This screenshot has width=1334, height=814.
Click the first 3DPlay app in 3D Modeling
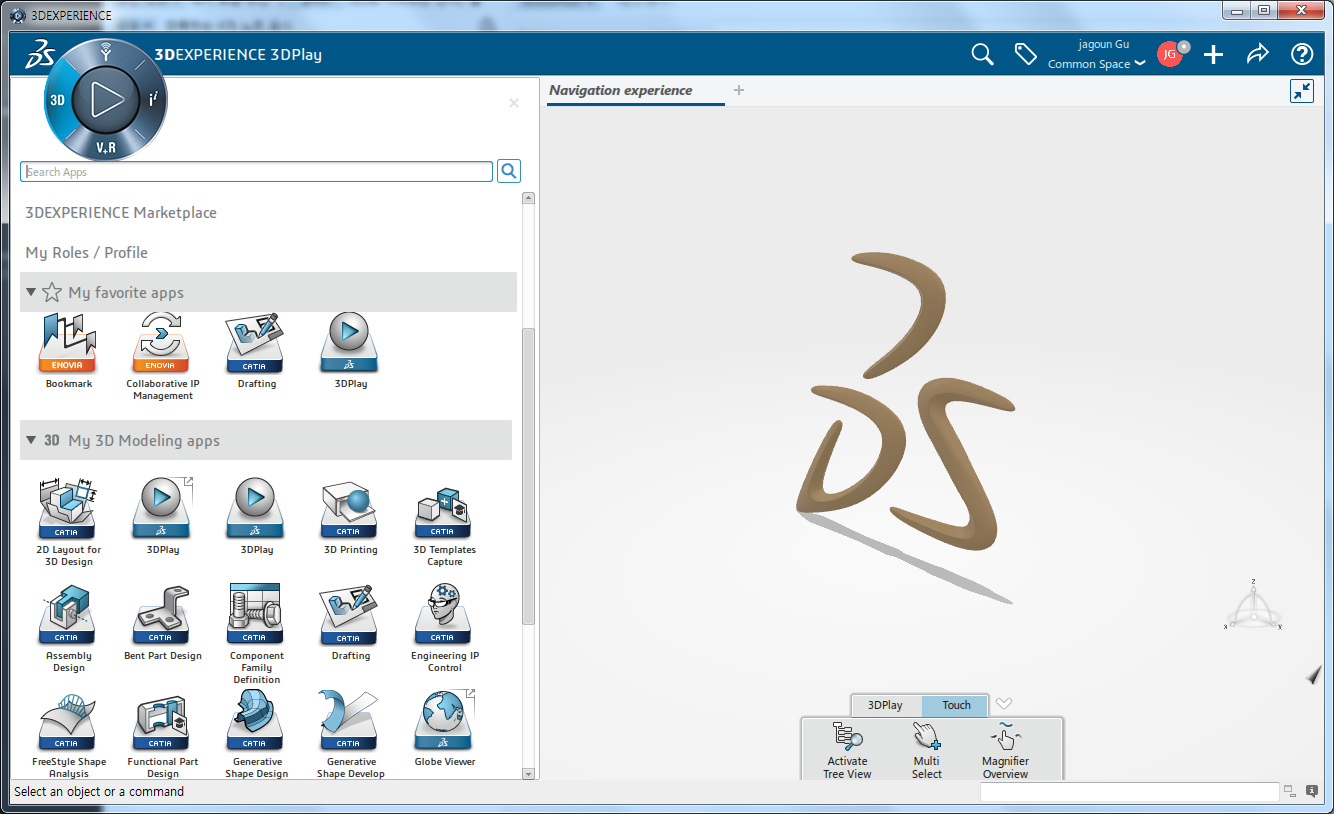pyautogui.click(x=162, y=516)
